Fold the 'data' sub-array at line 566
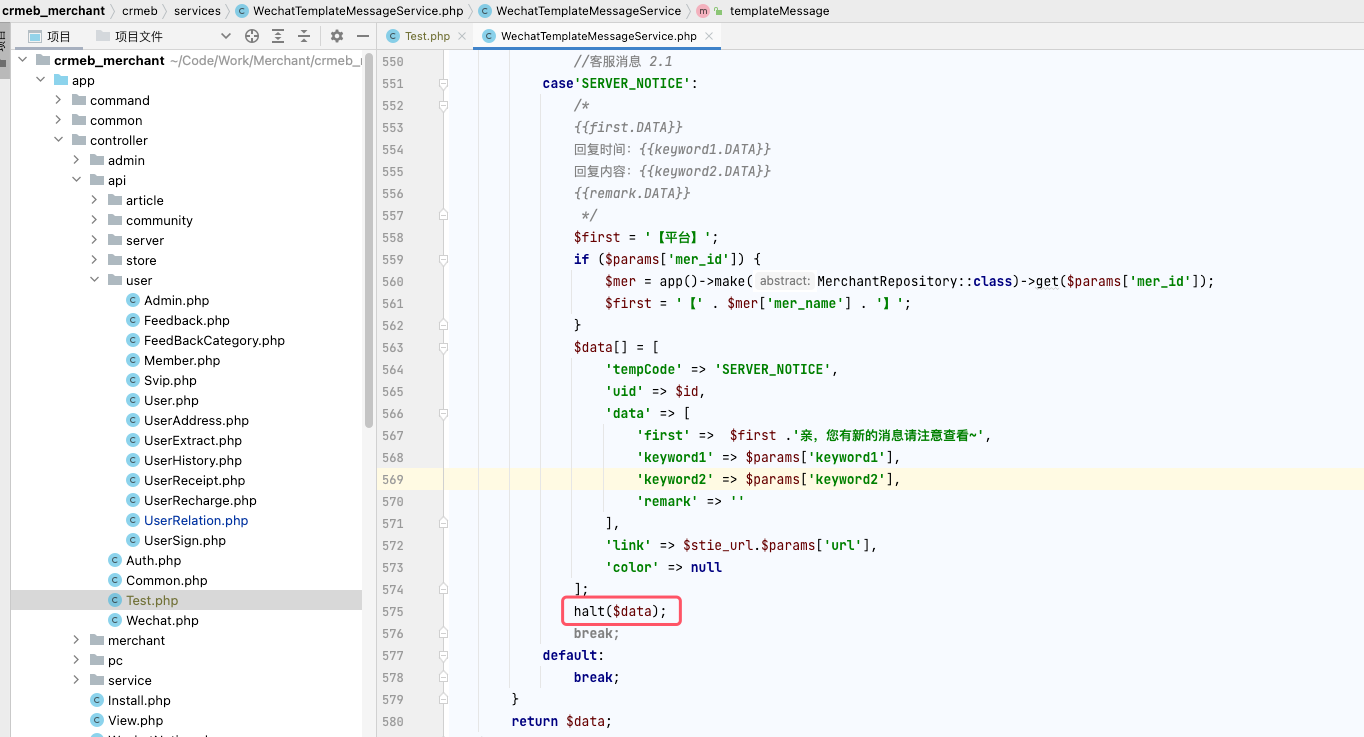 click(443, 413)
